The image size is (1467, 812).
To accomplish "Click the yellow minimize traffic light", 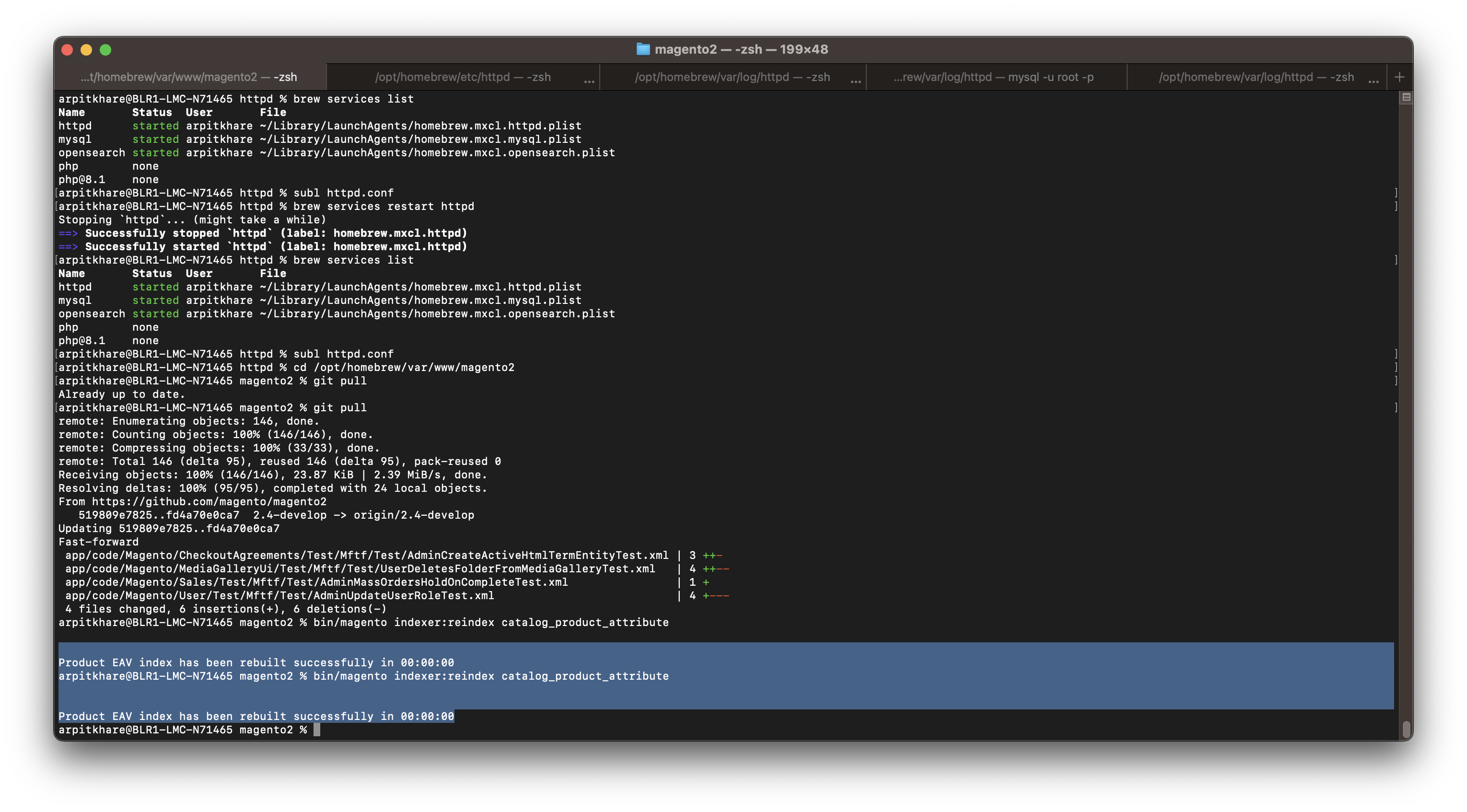I will click(87, 49).
